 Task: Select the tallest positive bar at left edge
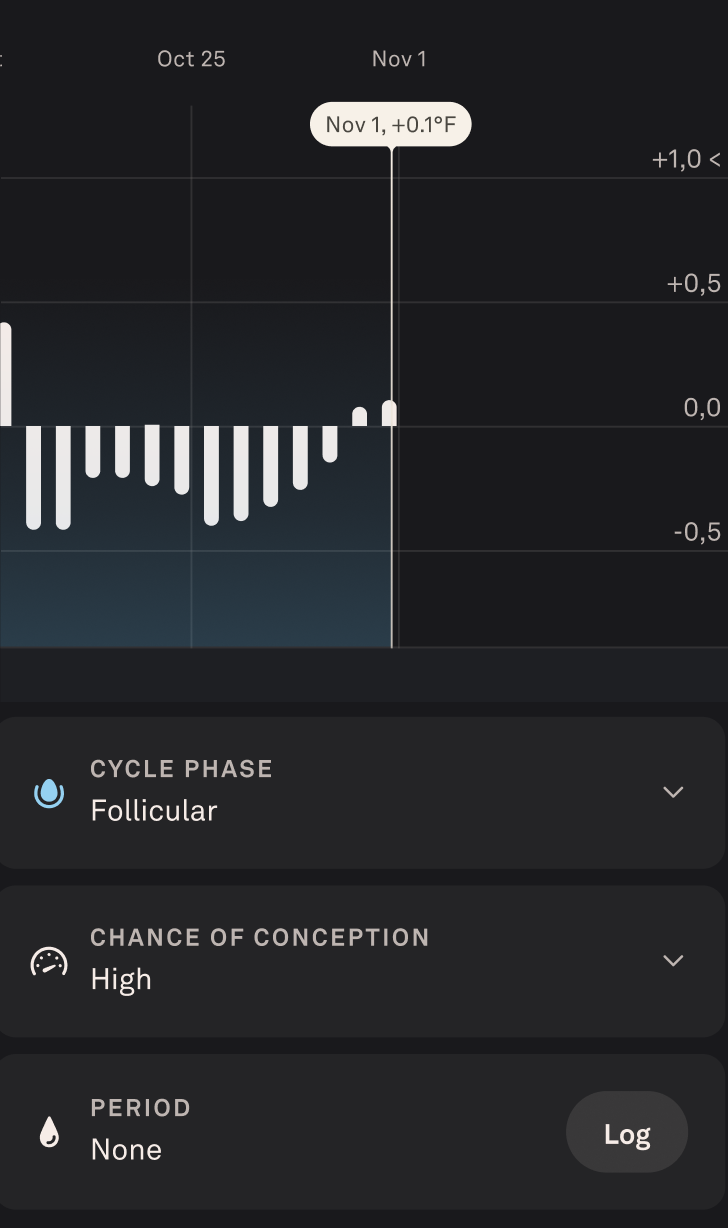pyautogui.click(x=5, y=375)
